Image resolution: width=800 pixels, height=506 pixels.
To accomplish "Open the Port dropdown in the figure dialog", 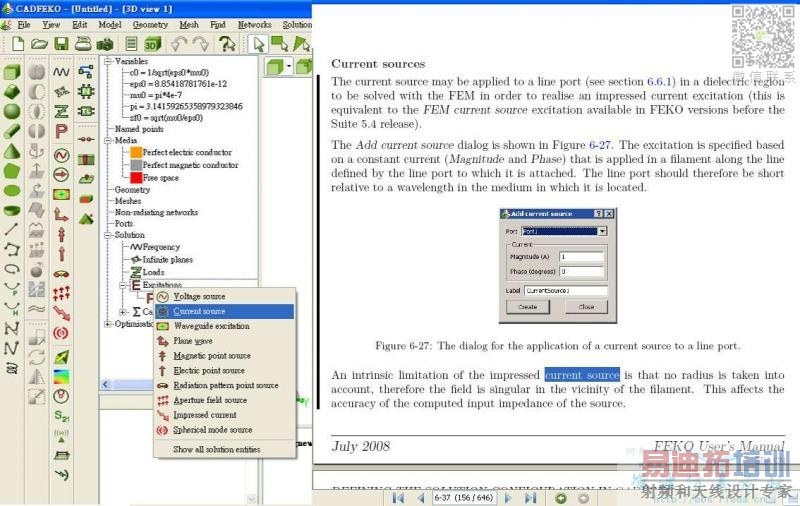I will pyautogui.click(x=602, y=231).
